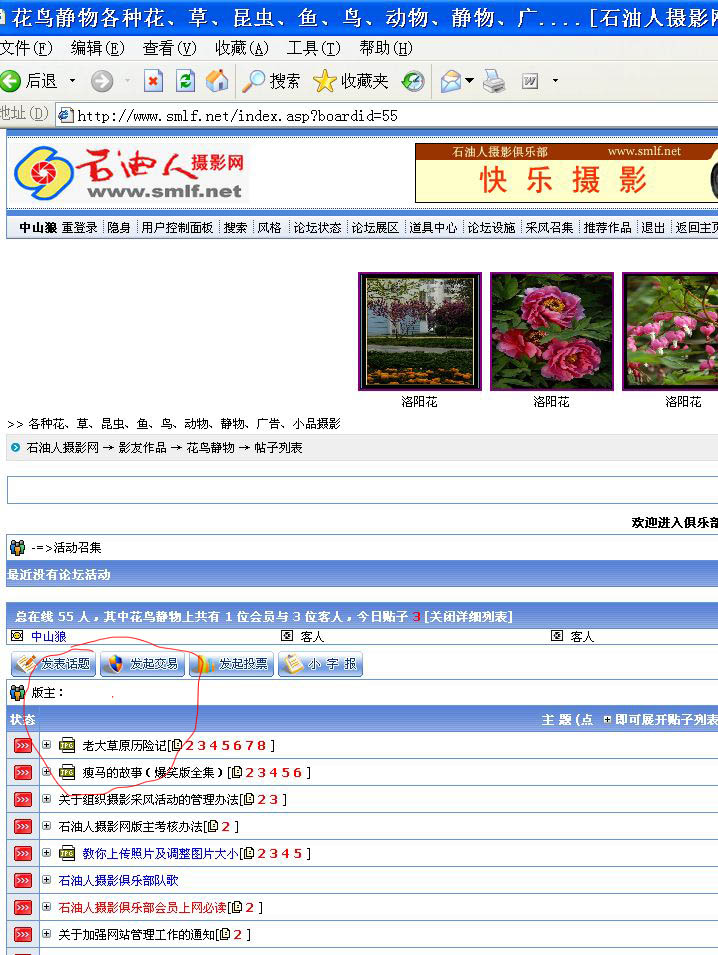The image size is (718, 955).
Task: Click the 关闭详细列表 online list toggle
Action: tap(468, 616)
